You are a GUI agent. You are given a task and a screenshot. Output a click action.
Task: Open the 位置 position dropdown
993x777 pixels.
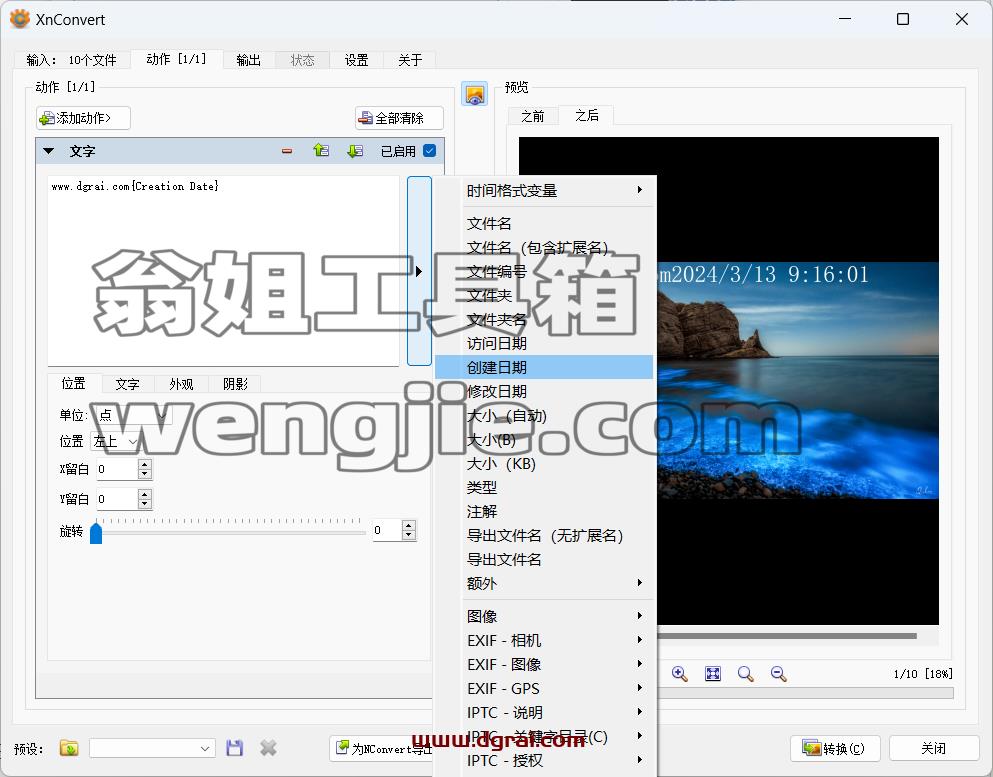116,441
